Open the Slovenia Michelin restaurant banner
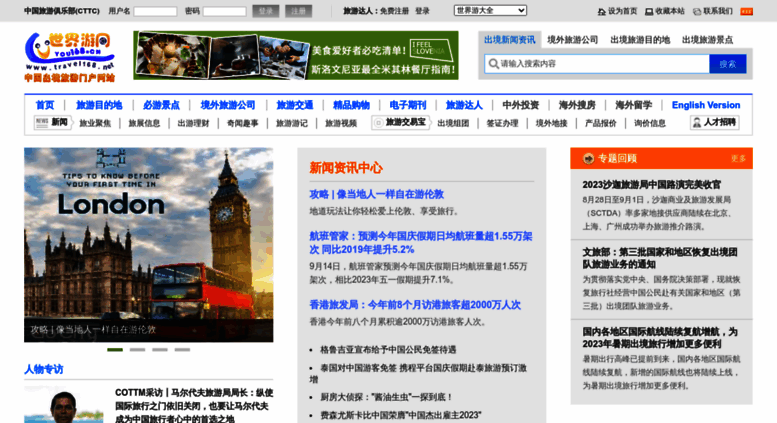This screenshot has height=423, width=777. tap(296, 55)
